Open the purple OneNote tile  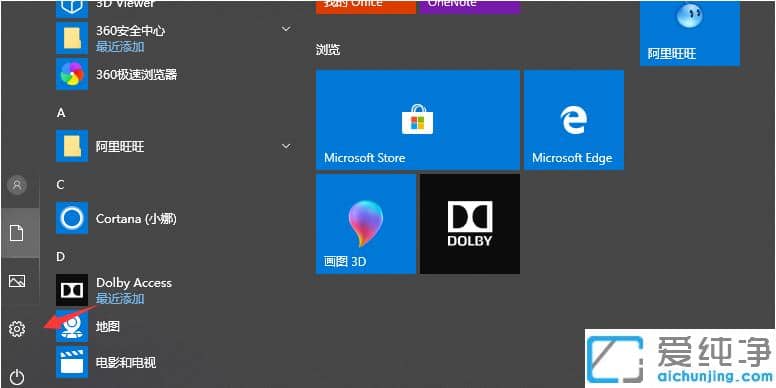click(x=470, y=7)
